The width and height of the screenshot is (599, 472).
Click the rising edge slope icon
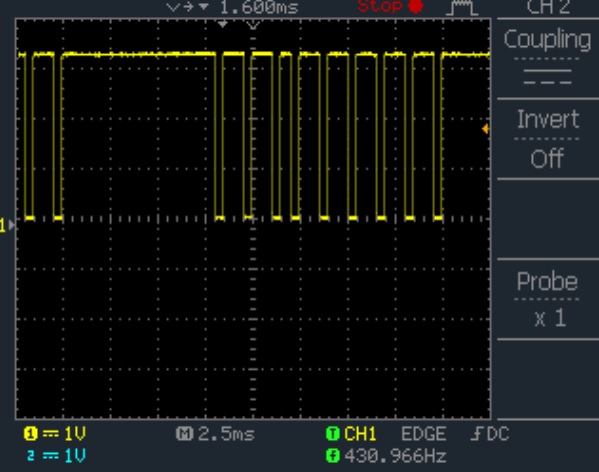(x=477, y=434)
